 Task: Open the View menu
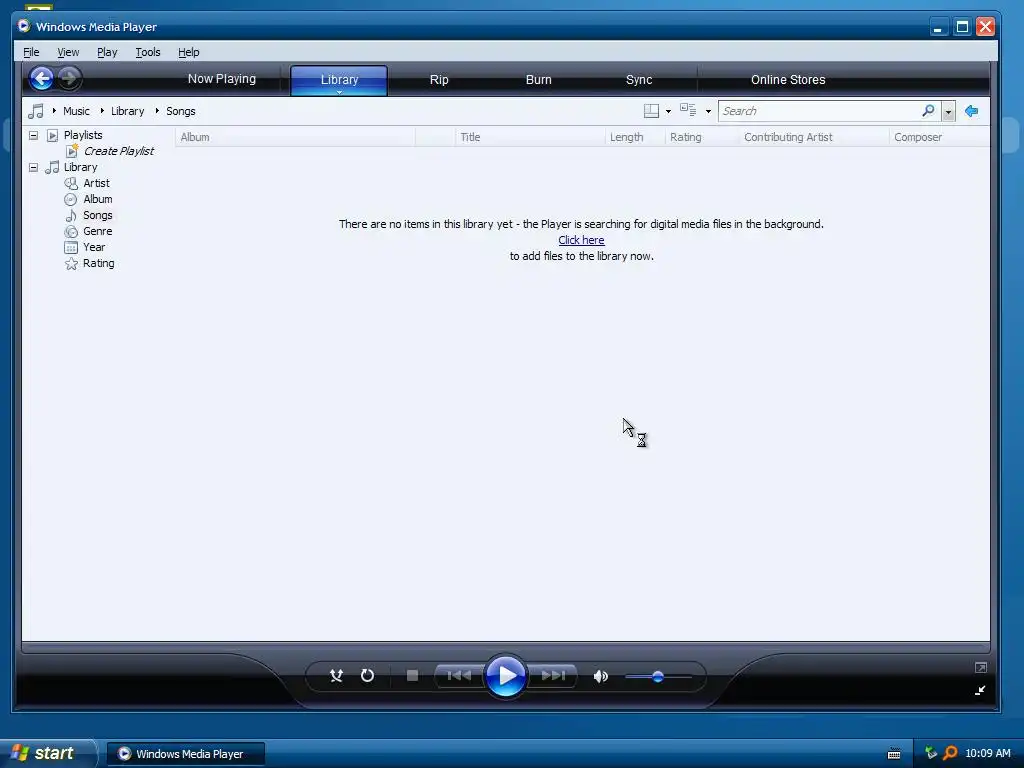pyautogui.click(x=68, y=52)
